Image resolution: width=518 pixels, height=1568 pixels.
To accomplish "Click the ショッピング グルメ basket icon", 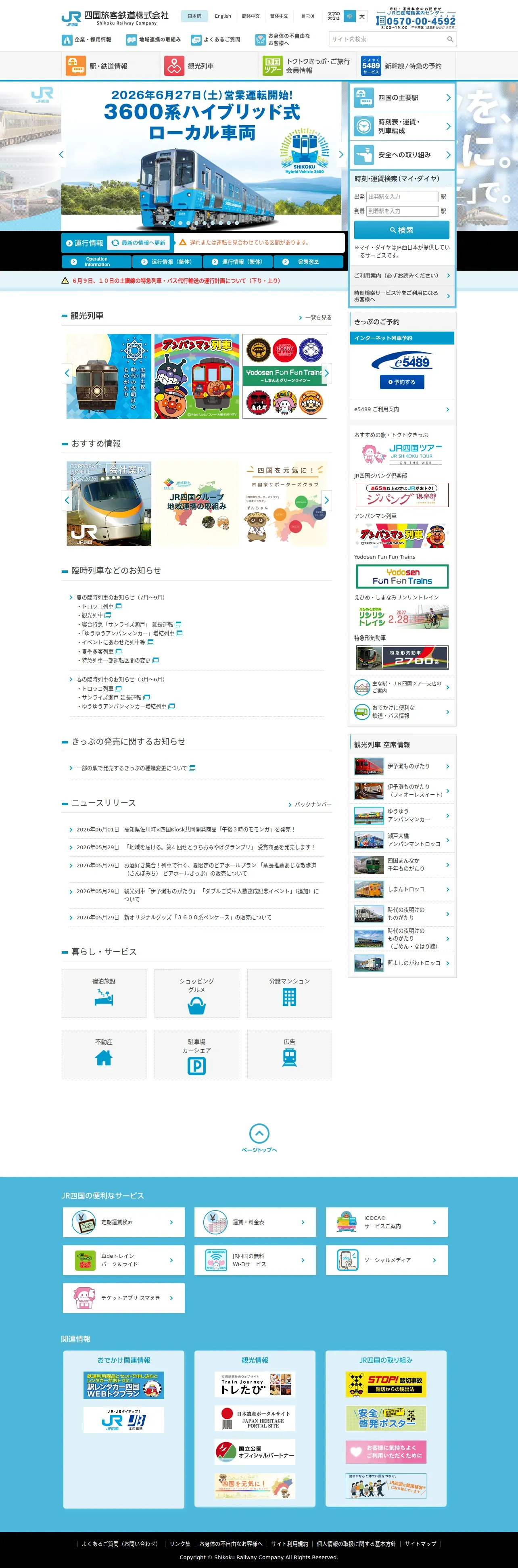I will pos(196,1006).
